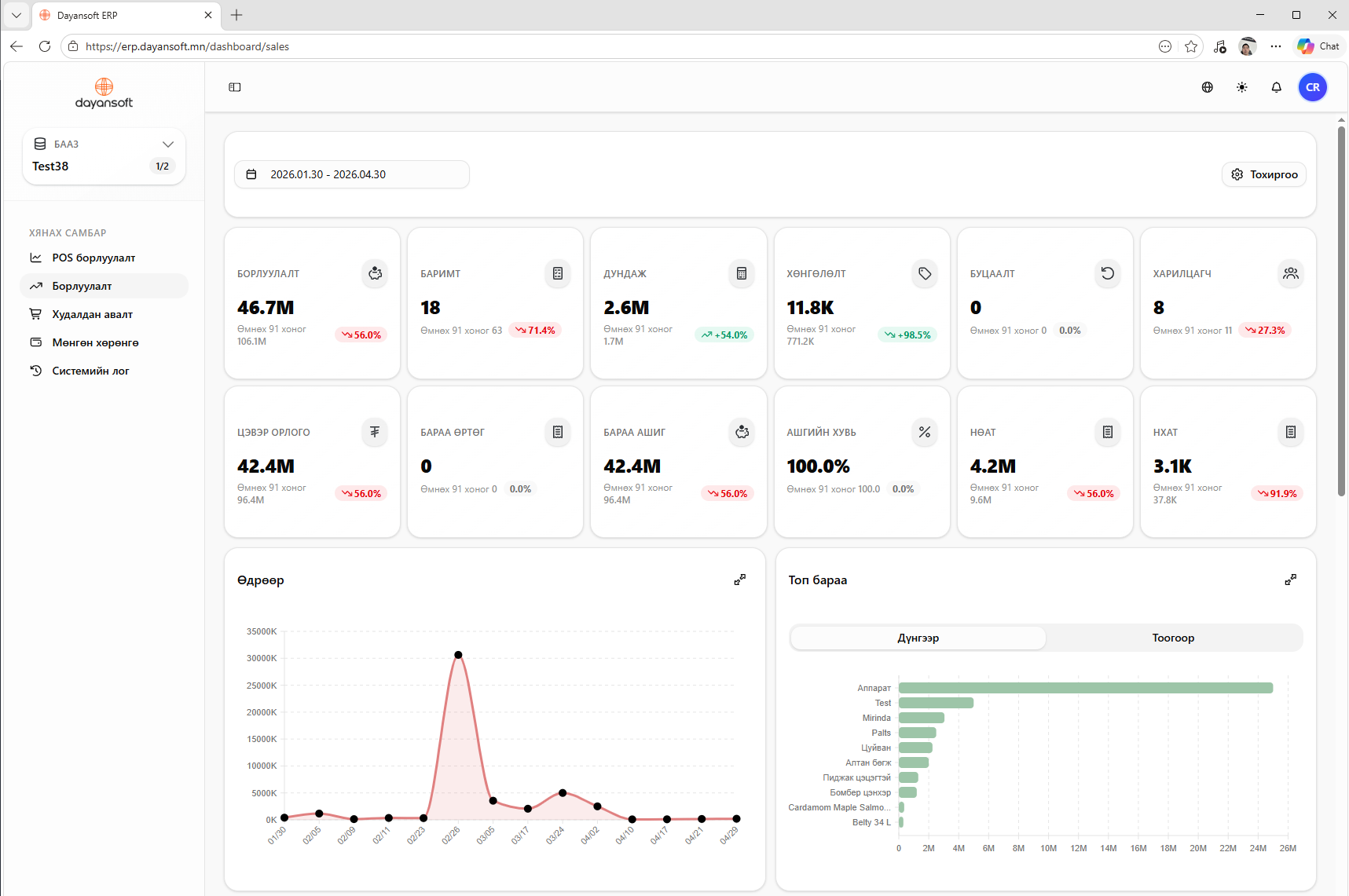Open Системийн лог page

pos(104,371)
